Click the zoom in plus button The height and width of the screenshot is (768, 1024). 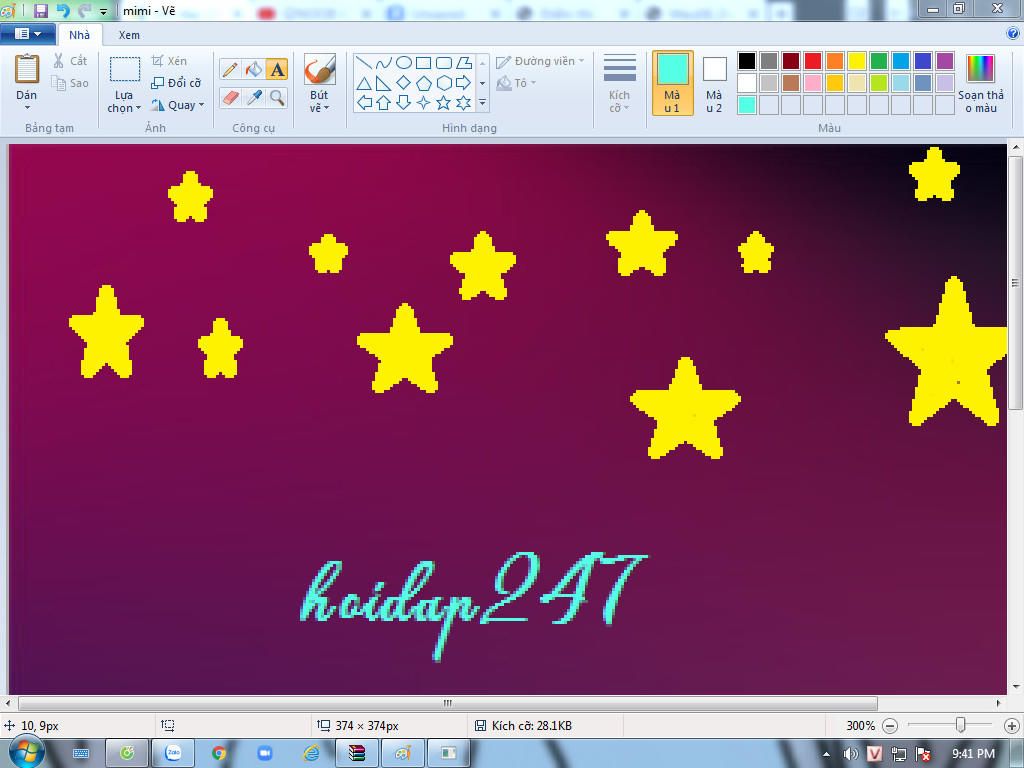[1012, 726]
